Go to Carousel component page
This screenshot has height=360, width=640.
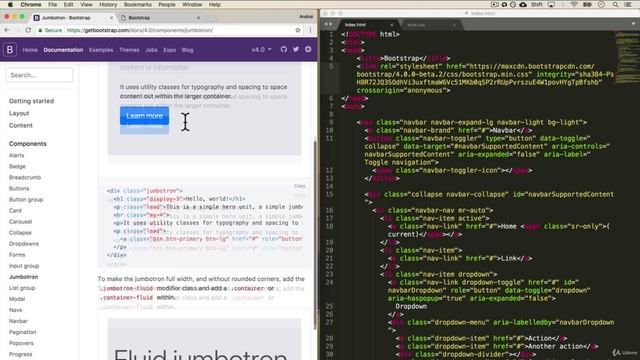point(20,221)
